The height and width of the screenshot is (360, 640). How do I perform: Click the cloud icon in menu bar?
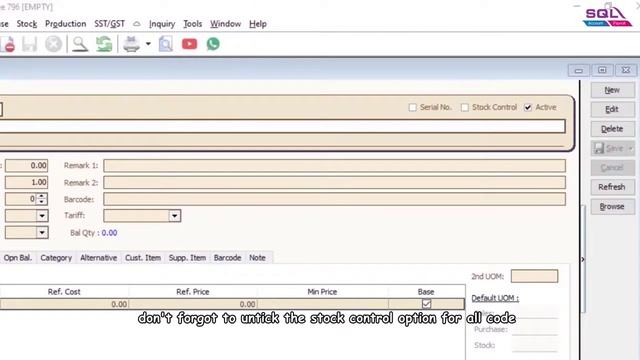[137, 24]
